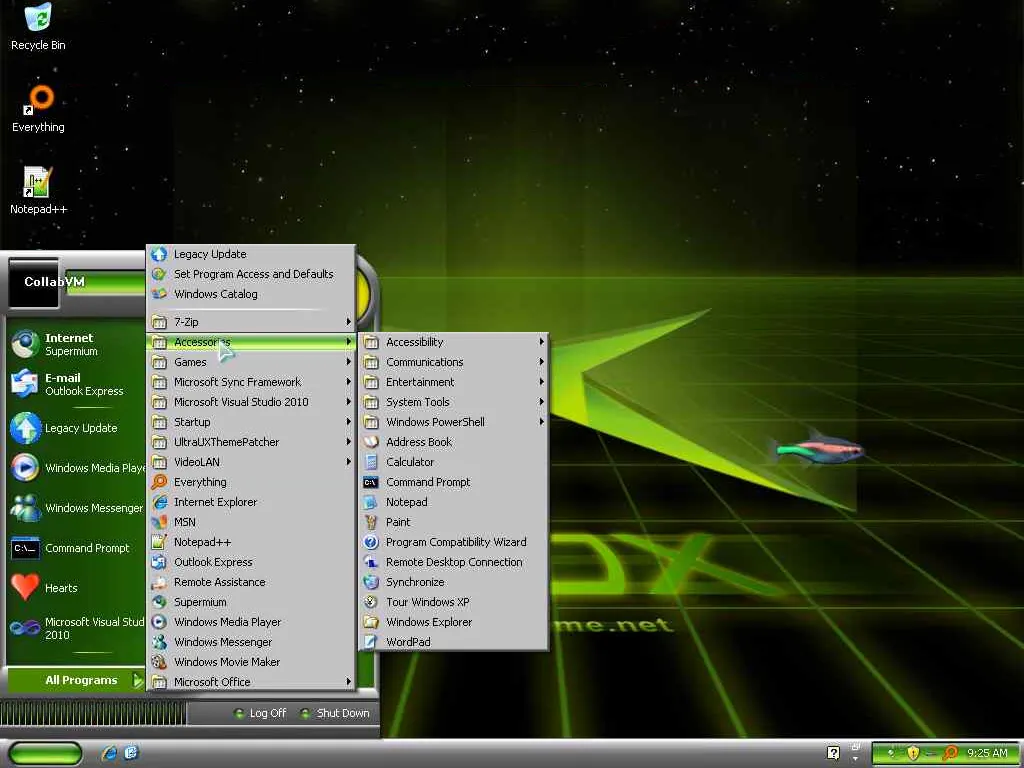
Task: Open Set Program Access and Defaults
Action: (251, 274)
